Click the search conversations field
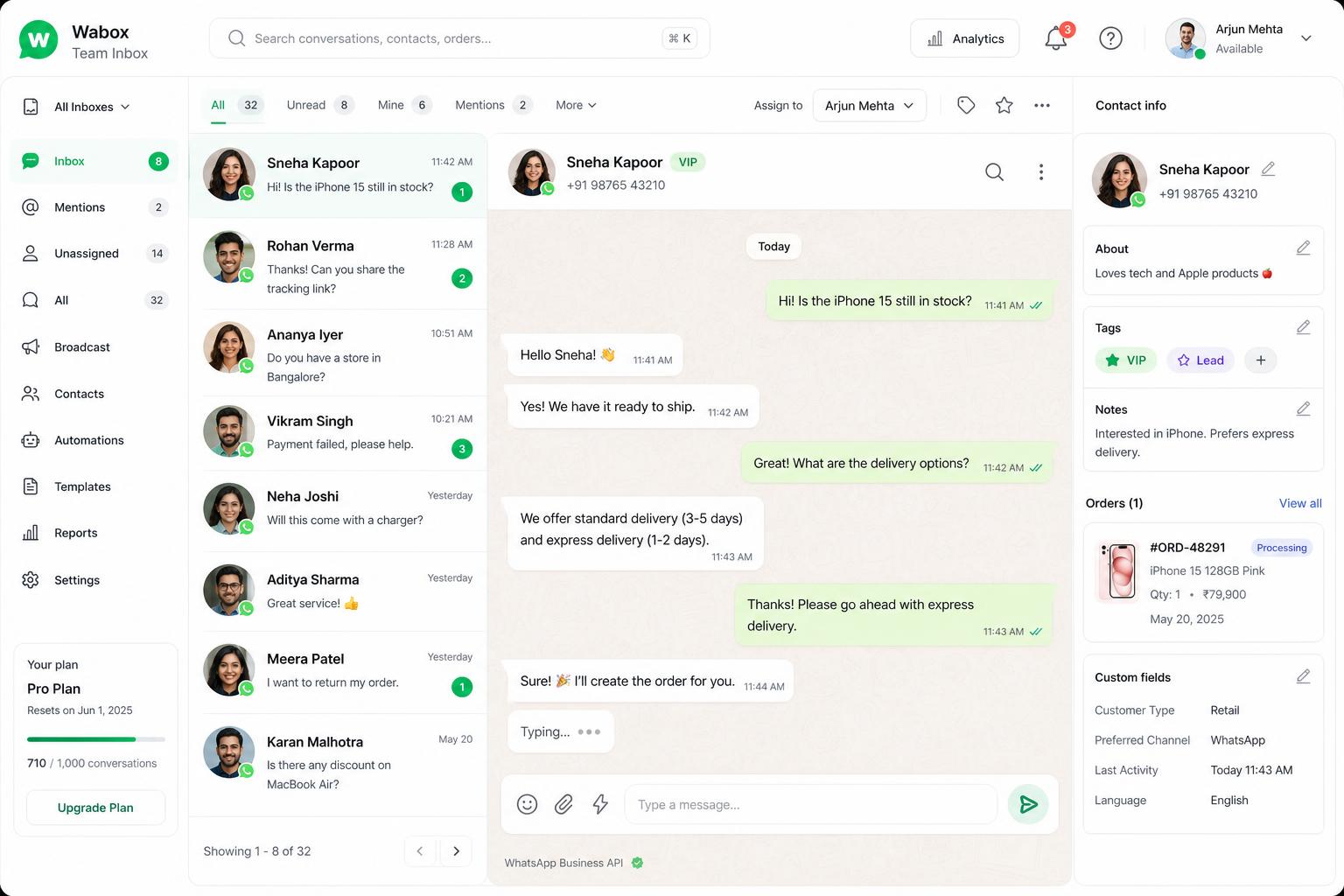 tap(459, 38)
